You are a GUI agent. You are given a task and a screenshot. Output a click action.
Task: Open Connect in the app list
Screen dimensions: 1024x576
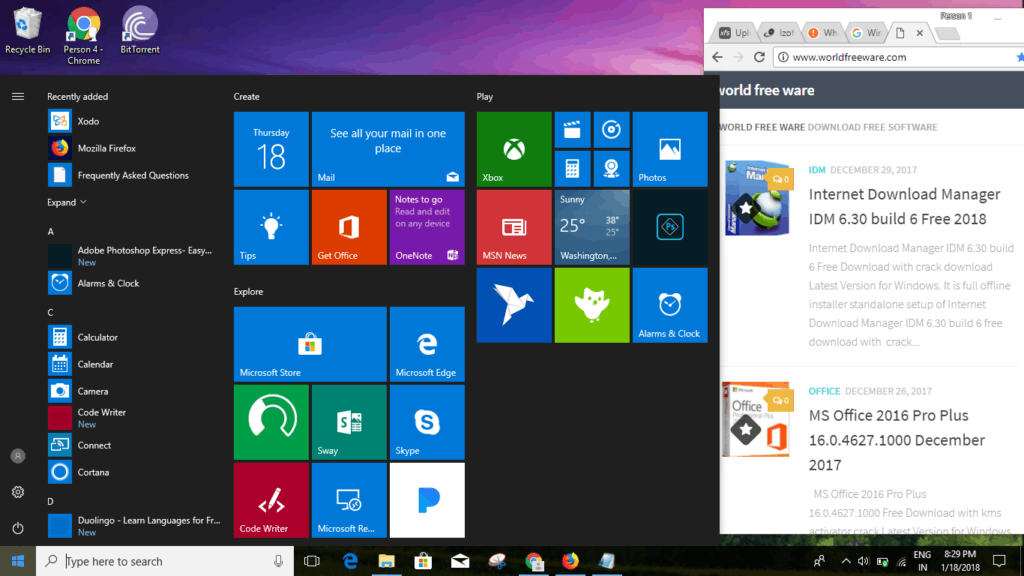[x=134, y=445]
